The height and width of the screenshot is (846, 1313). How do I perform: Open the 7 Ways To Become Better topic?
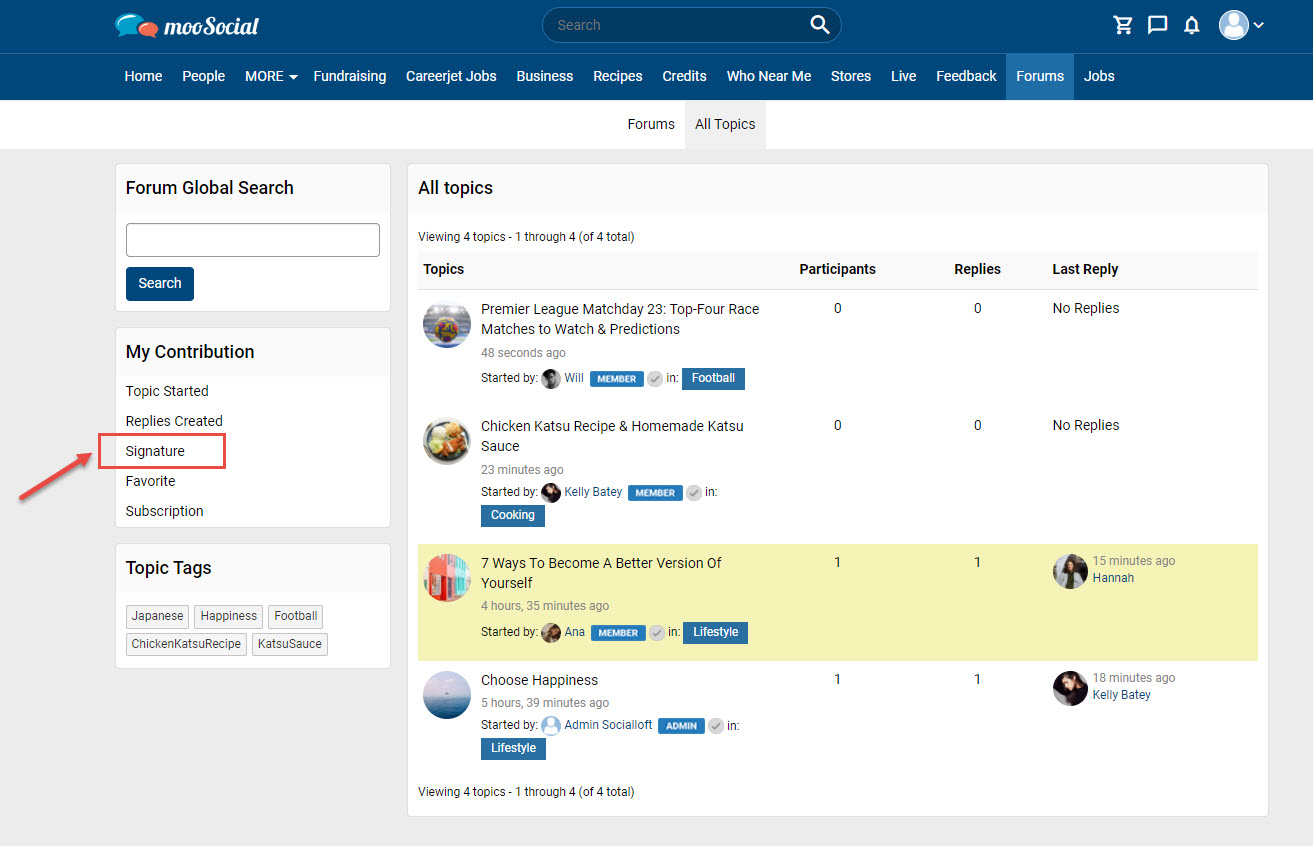click(x=601, y=573)
